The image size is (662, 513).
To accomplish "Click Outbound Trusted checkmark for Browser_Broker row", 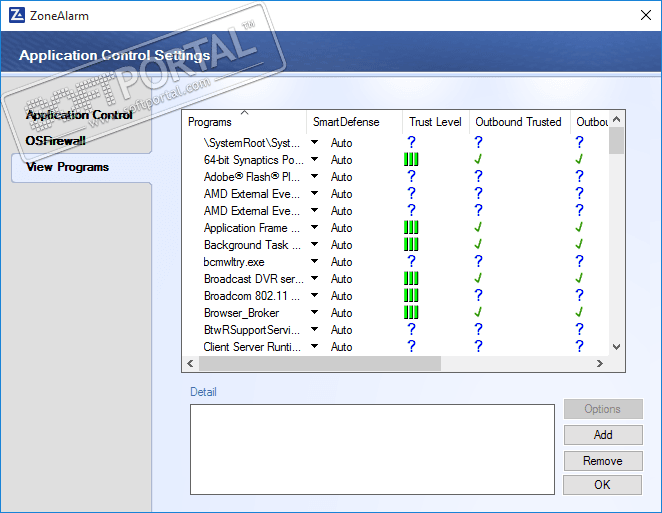I will click(478, 312).
